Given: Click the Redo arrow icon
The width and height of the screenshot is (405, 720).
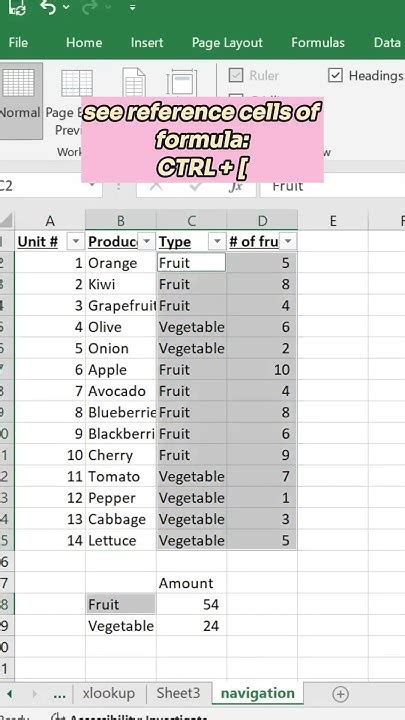Looking at the screenshot, I should click(x=91, y=7).
